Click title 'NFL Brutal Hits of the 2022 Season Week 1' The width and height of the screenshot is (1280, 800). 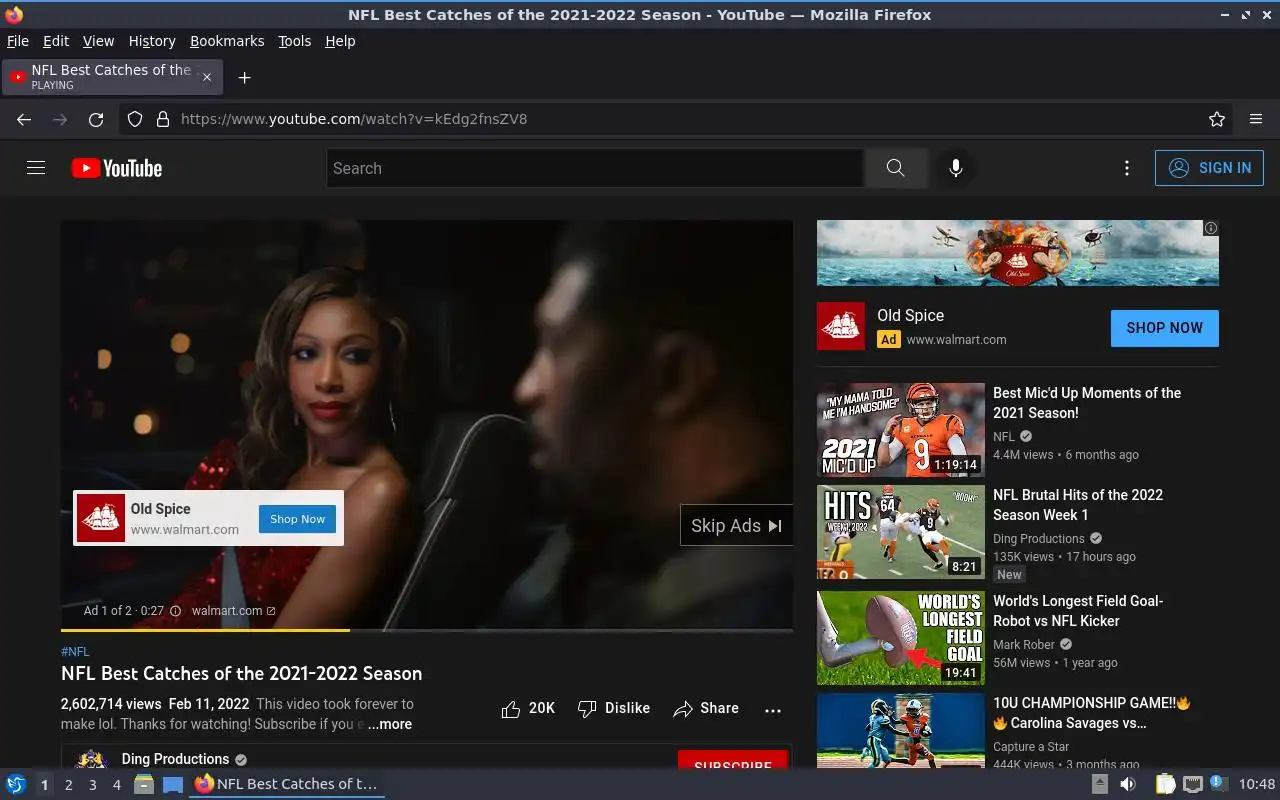(x=1078, y=505)
